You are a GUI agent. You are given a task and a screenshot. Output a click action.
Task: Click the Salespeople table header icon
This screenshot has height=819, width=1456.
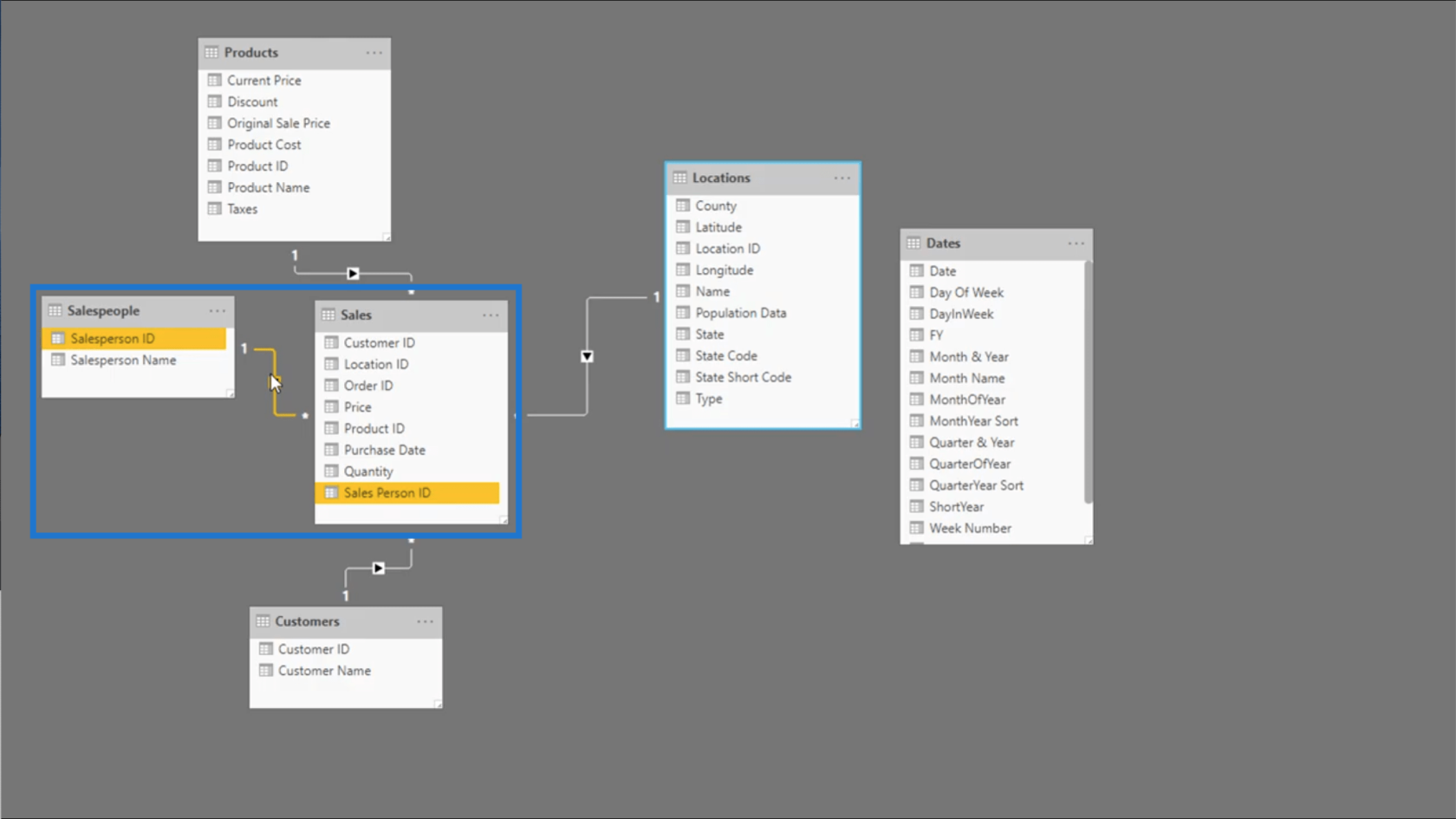tap(55, 311)
